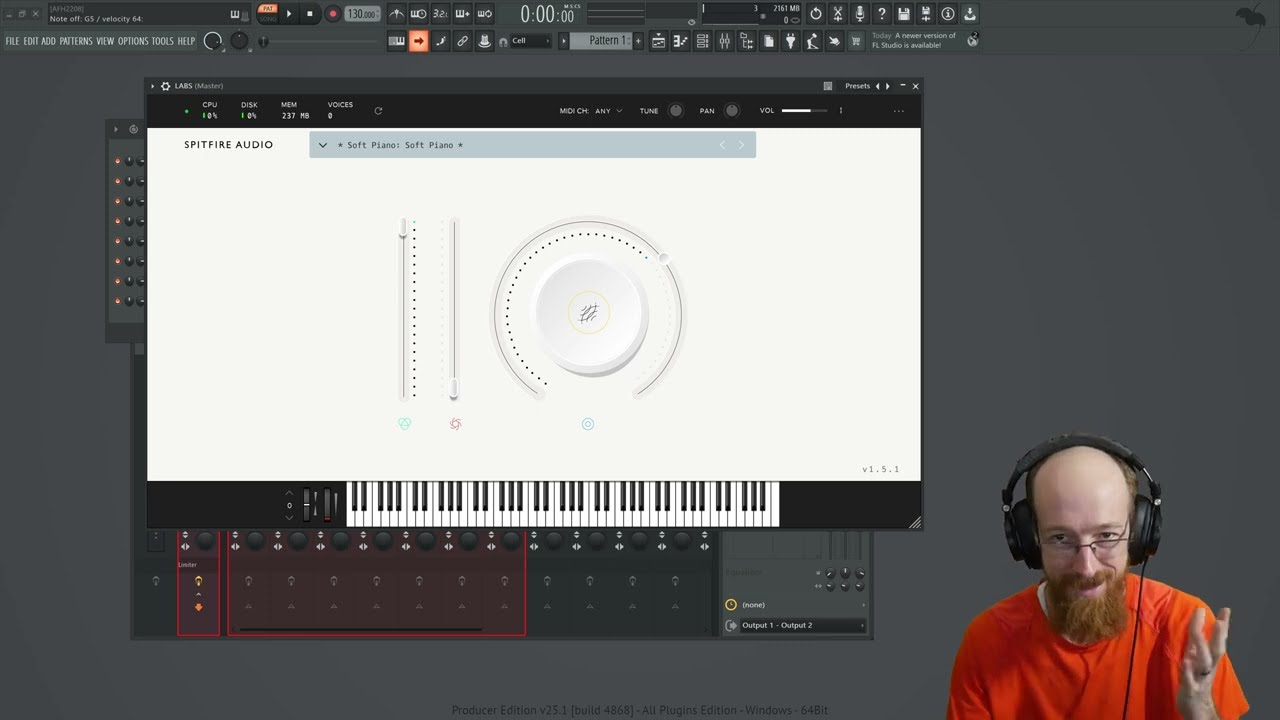Viewport: 1280px width, 720px height.
Task: Click the microphone one-click recording icon
Action: 860,14
